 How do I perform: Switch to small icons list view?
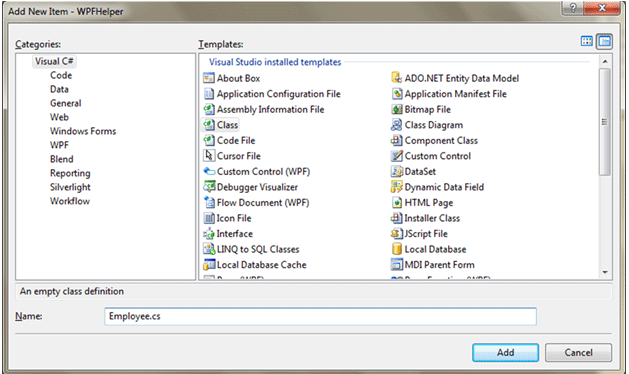pos(604,41)
